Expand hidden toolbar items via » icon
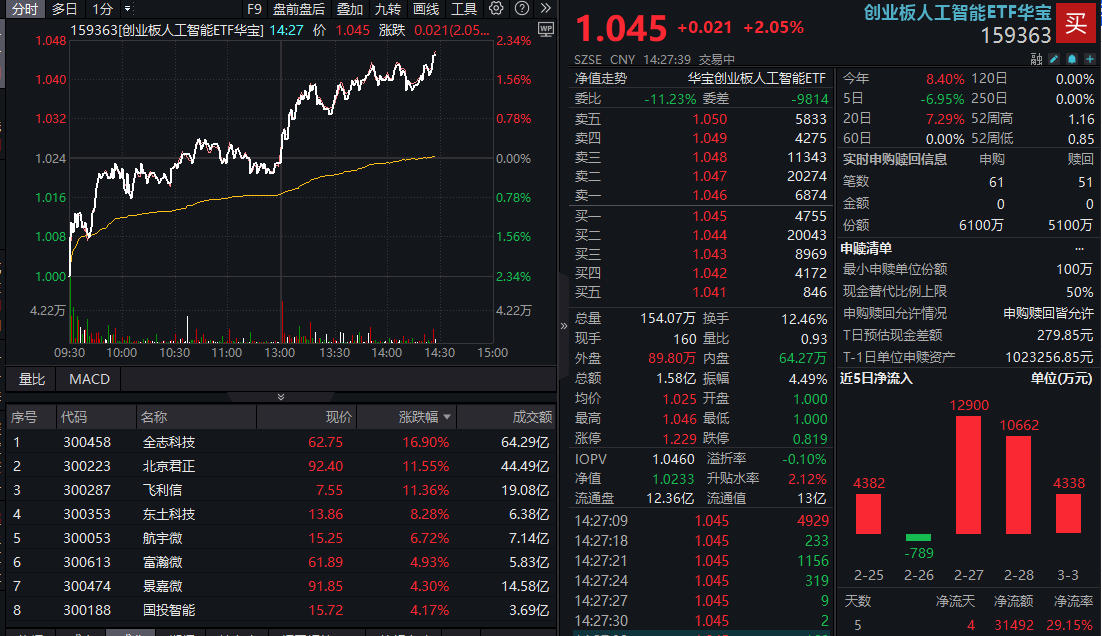The width and height of the screenshot is (1102, 636). 547,8
